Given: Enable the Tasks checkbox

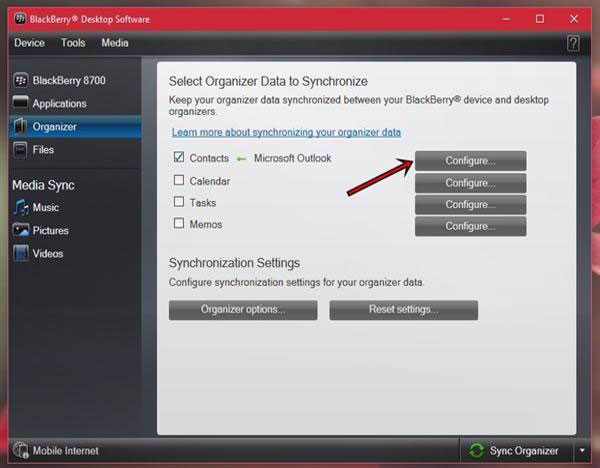Looking at the screenshot, I should tap(179, 202).
